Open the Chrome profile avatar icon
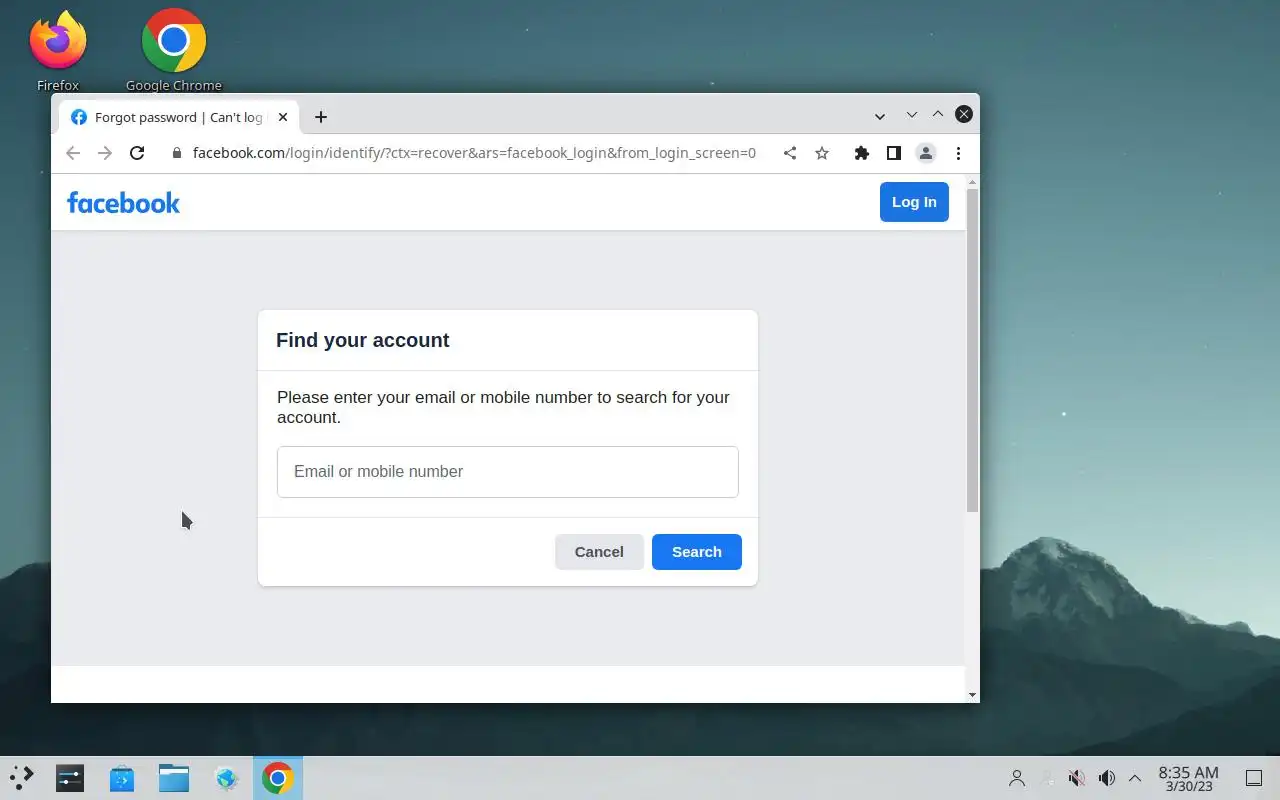 926,153
